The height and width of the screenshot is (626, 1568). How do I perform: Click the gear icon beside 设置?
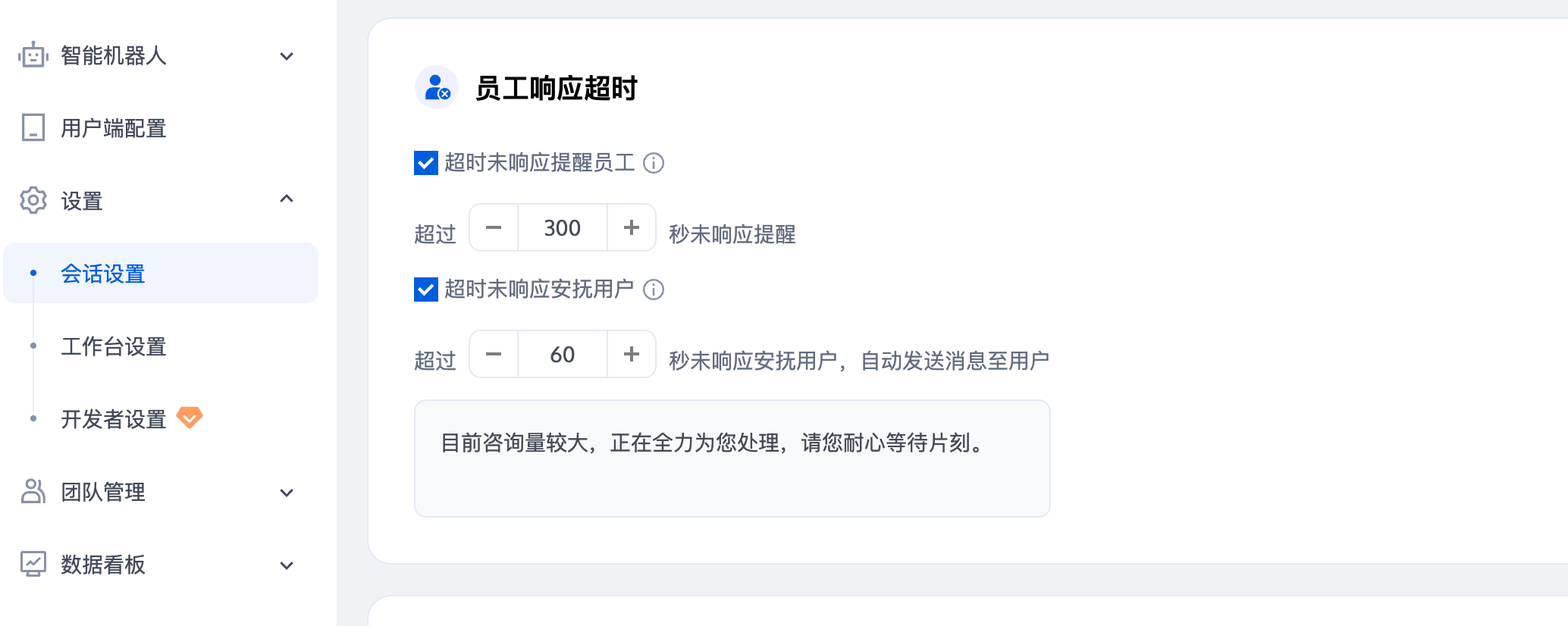point(33,201)
